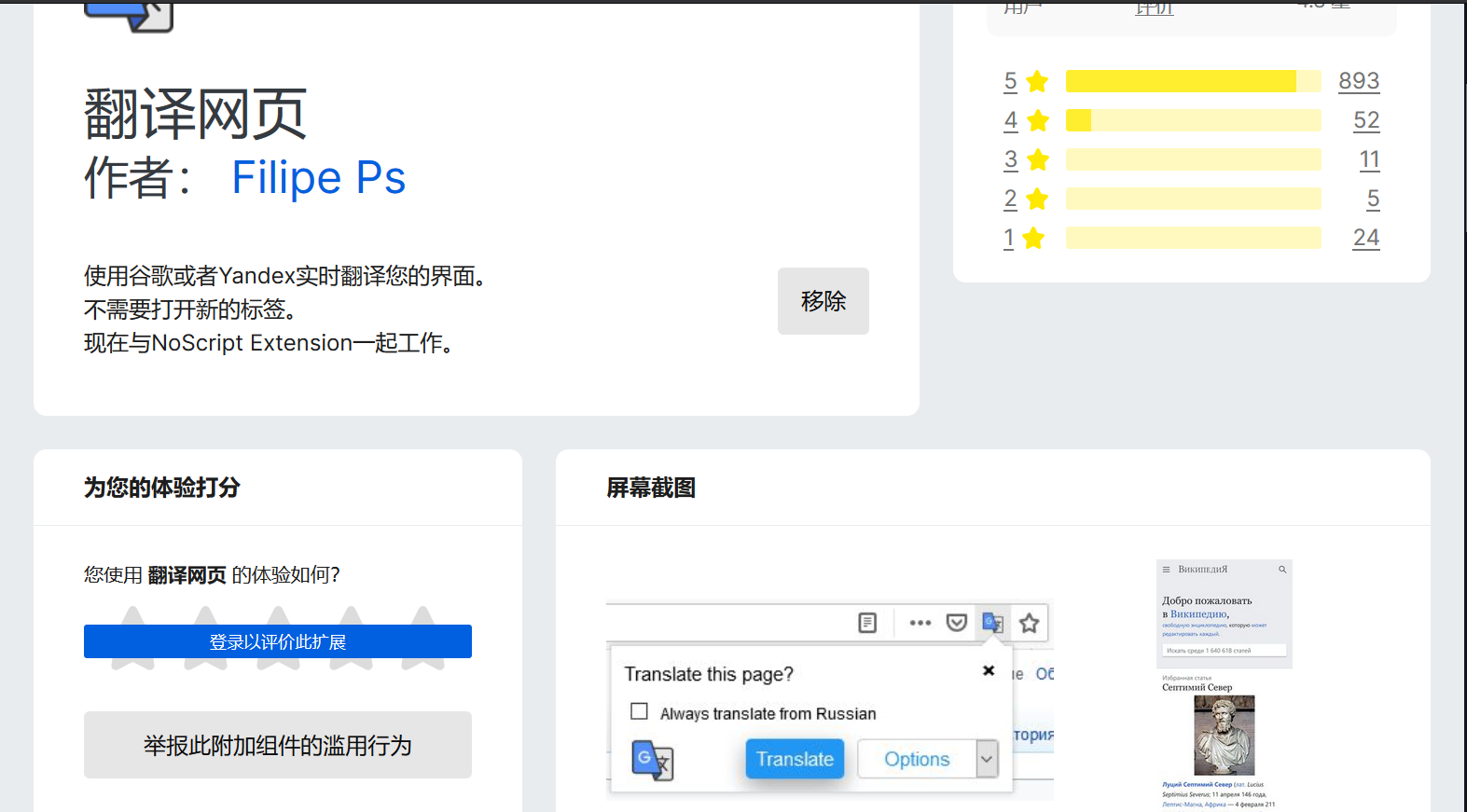Click the Options button in screenshot popup
Image resolution: width=1467 pixels, height=812 pixels.
pyautogui.click(x=917, y=759)
